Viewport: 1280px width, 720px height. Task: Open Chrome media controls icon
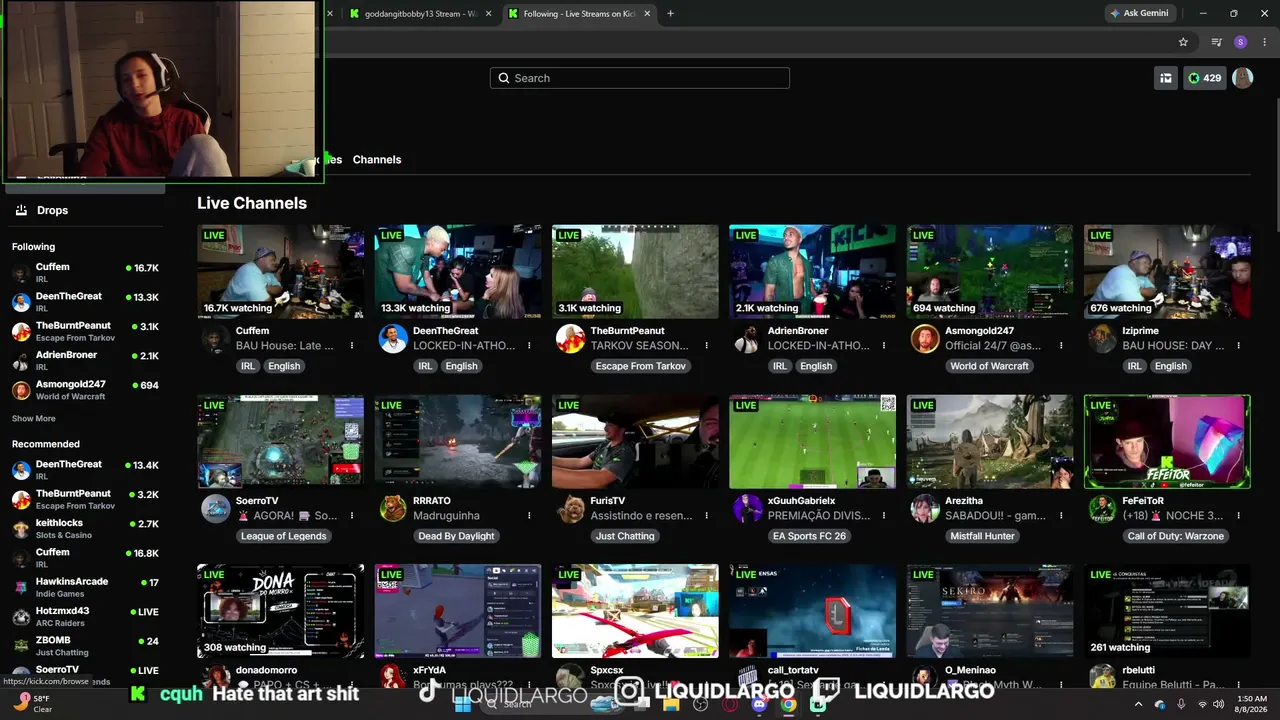coord(1216,42)
